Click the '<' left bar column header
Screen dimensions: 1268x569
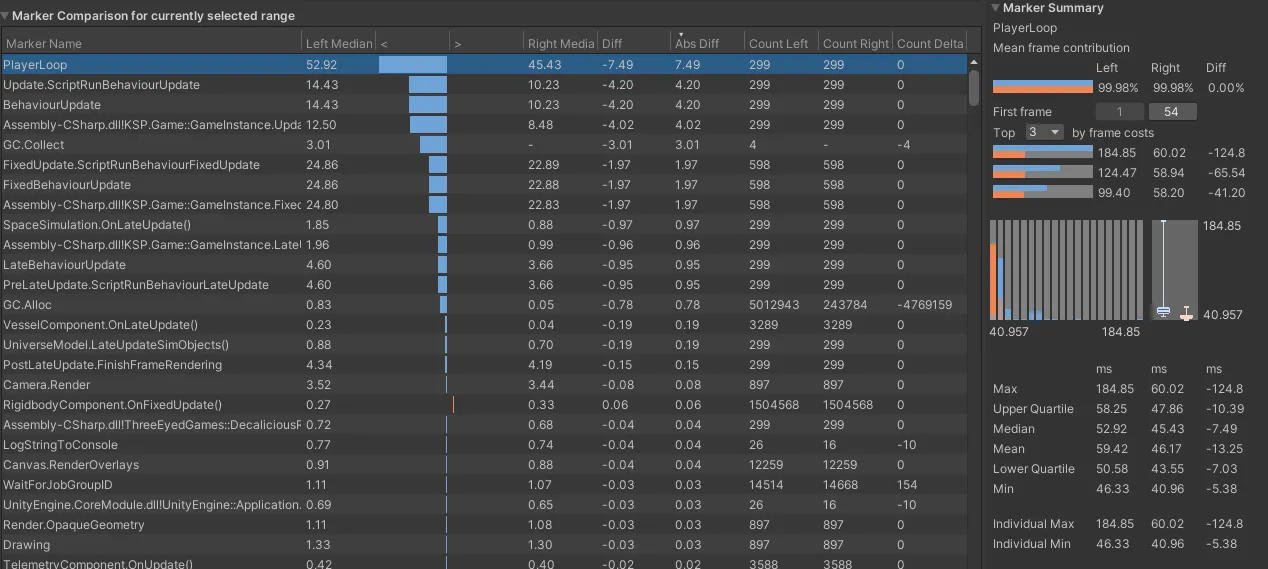pos(412,43)
